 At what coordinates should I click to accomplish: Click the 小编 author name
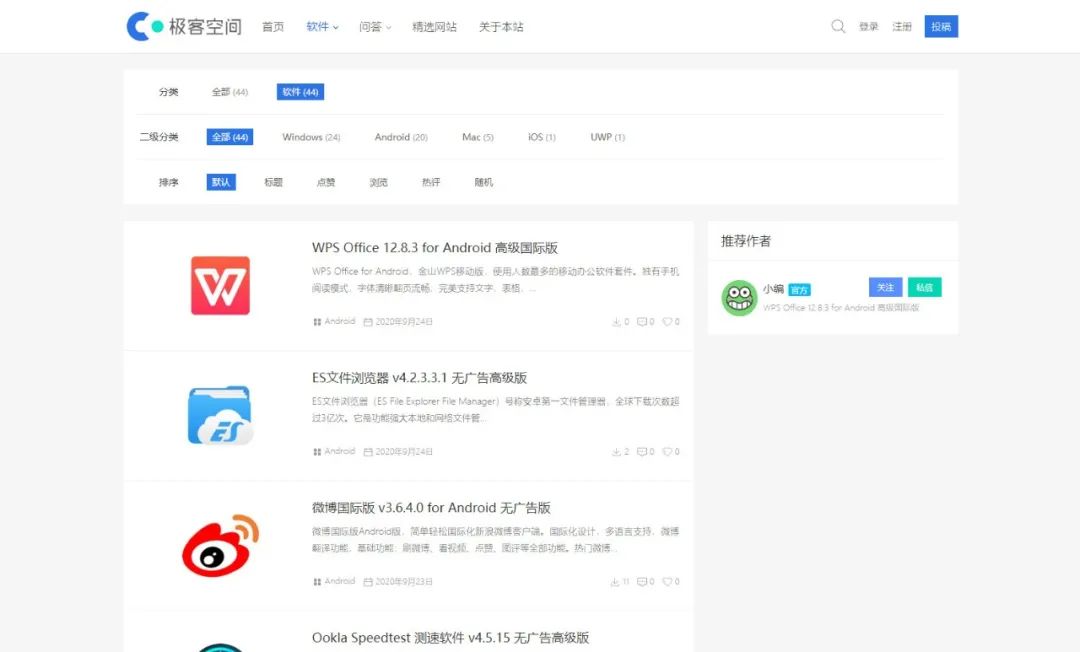[x=773, y=289]
